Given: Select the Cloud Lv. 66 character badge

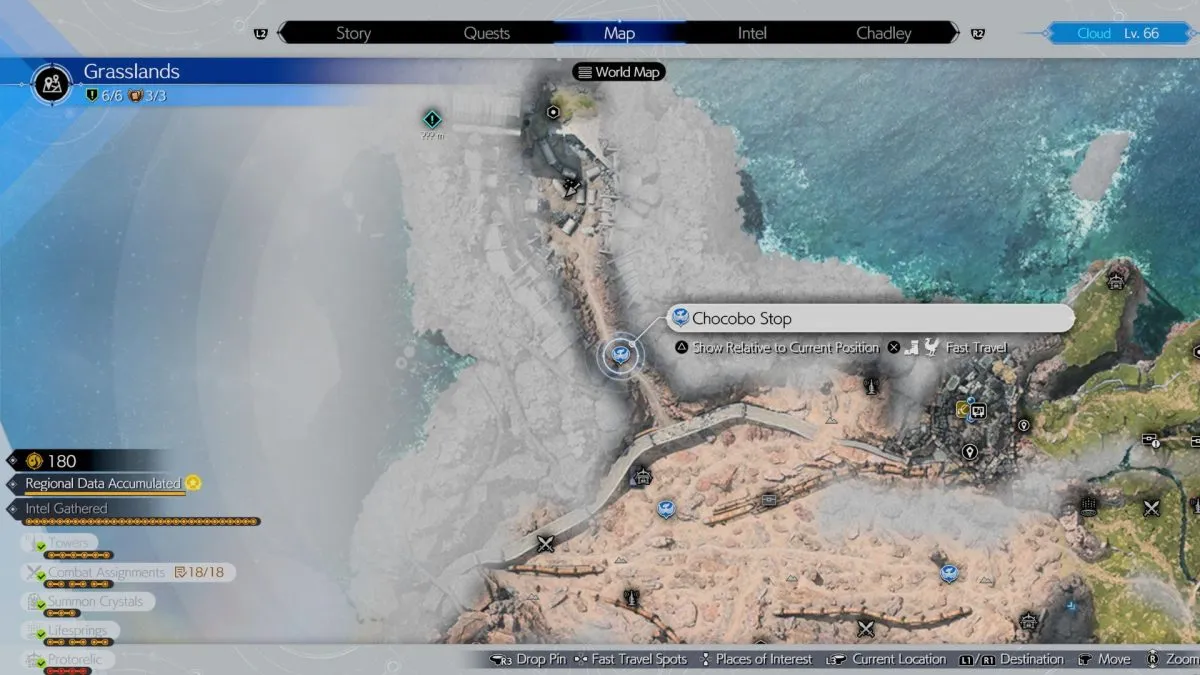Looking at the screenshot, I should 1118,33.
